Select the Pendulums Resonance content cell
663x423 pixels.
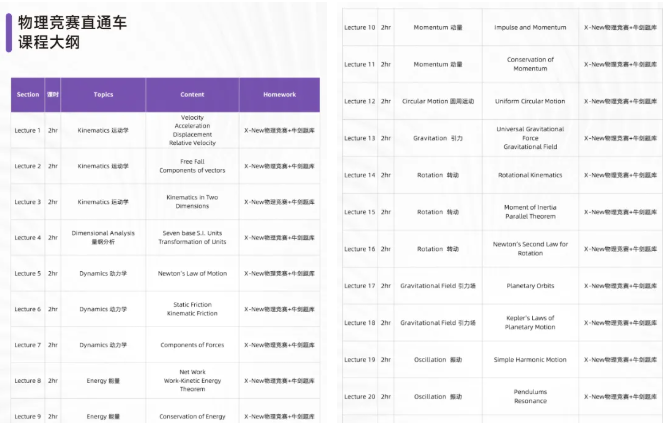530,396
